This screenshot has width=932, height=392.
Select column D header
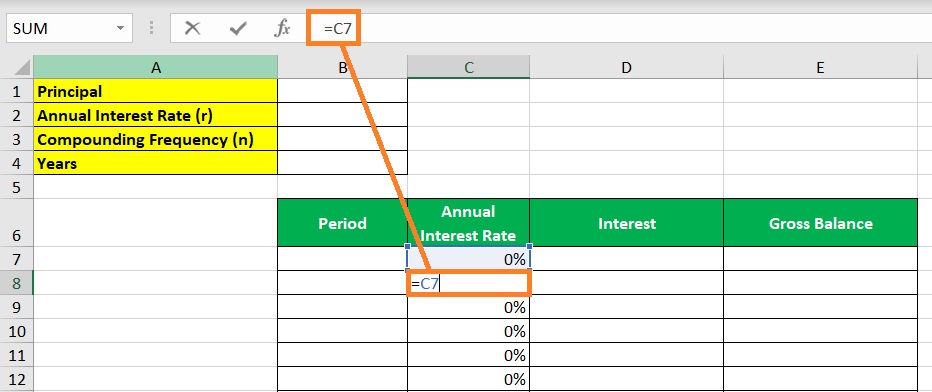coord(626,67)
